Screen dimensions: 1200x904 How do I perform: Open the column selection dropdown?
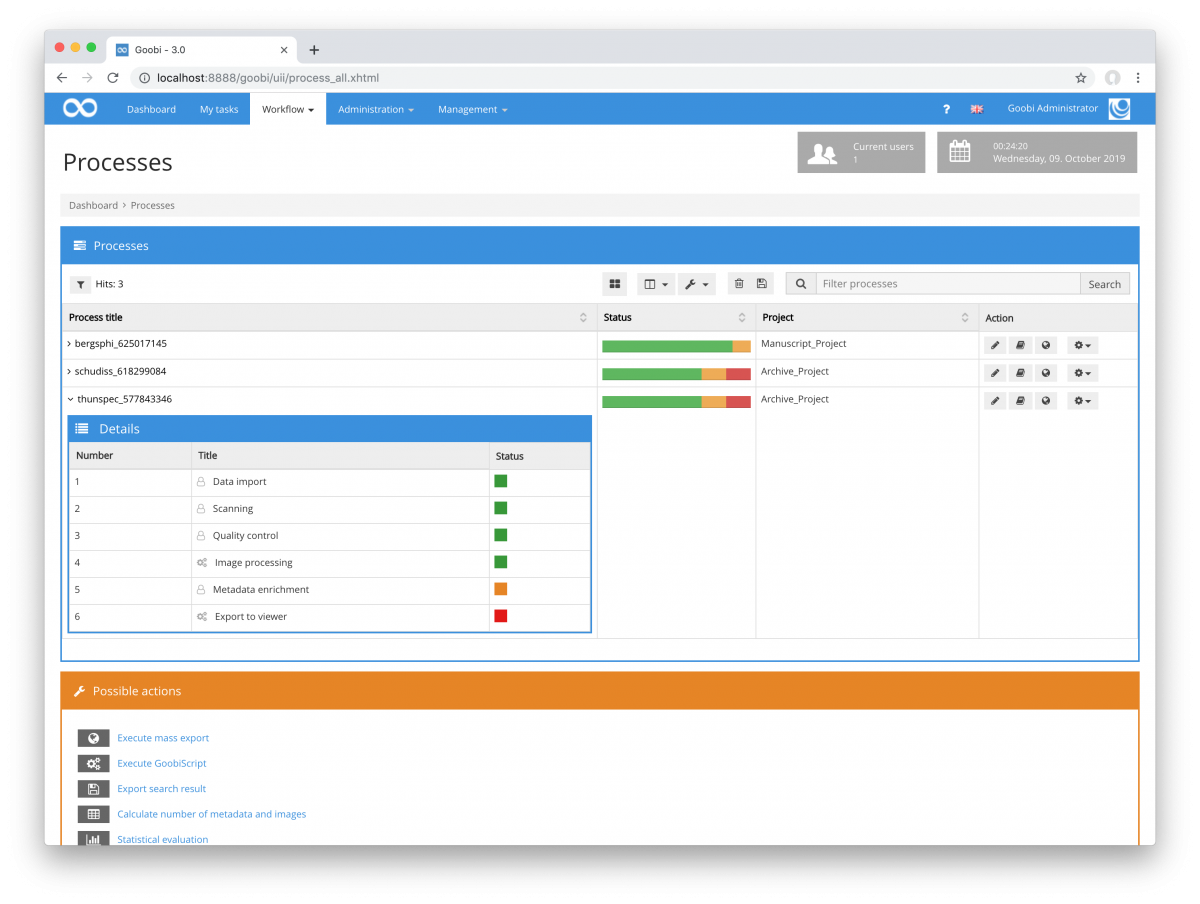coord(655,284)
